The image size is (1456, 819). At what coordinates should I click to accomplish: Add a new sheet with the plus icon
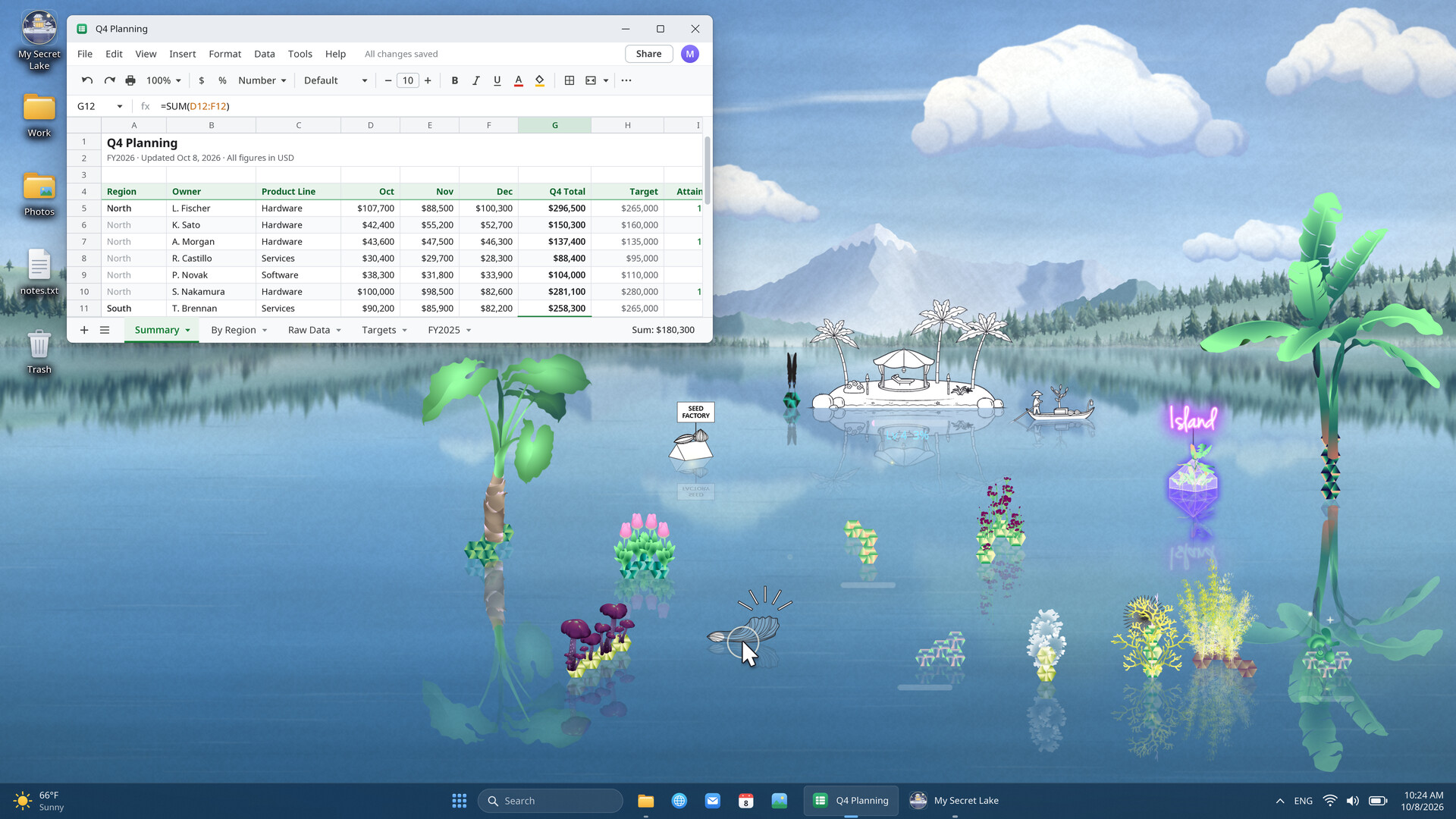[84, 330]
